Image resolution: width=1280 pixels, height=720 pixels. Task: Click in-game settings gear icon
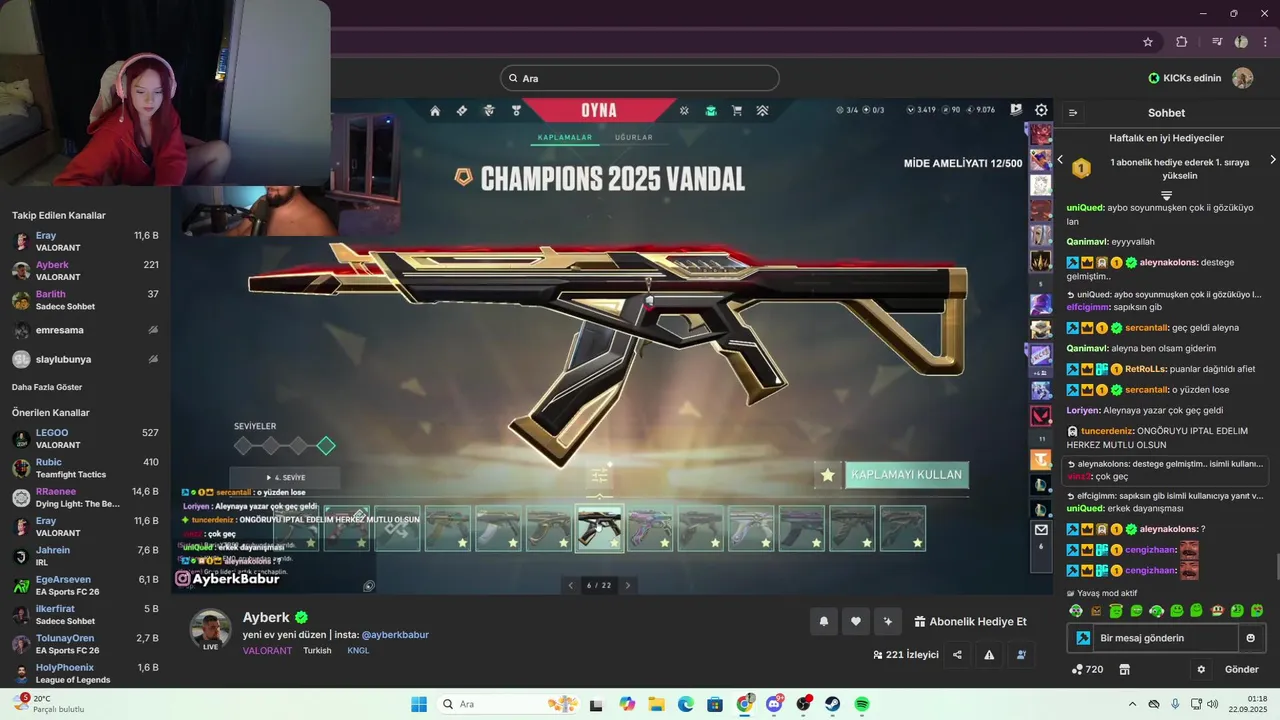(1042, 110)
